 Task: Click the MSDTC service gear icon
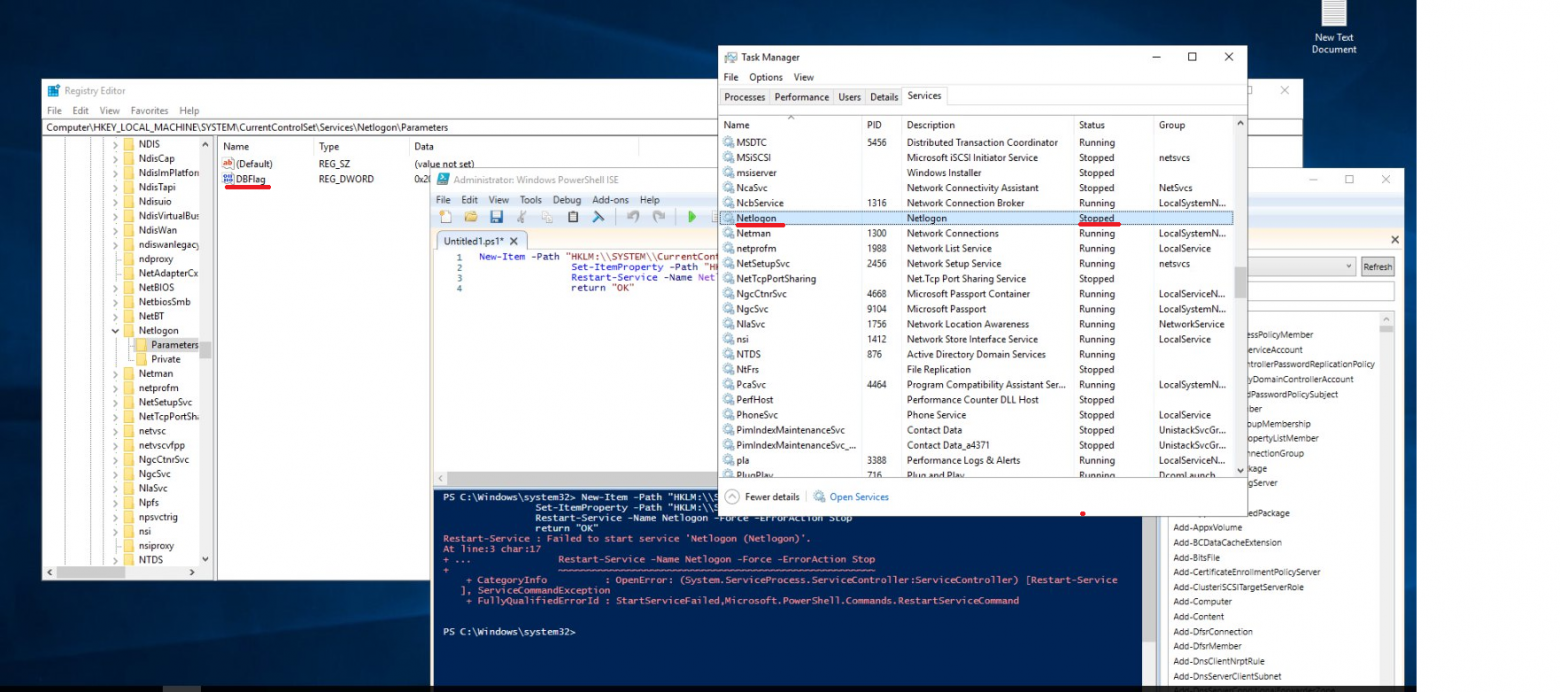click(x=728, y=142)
